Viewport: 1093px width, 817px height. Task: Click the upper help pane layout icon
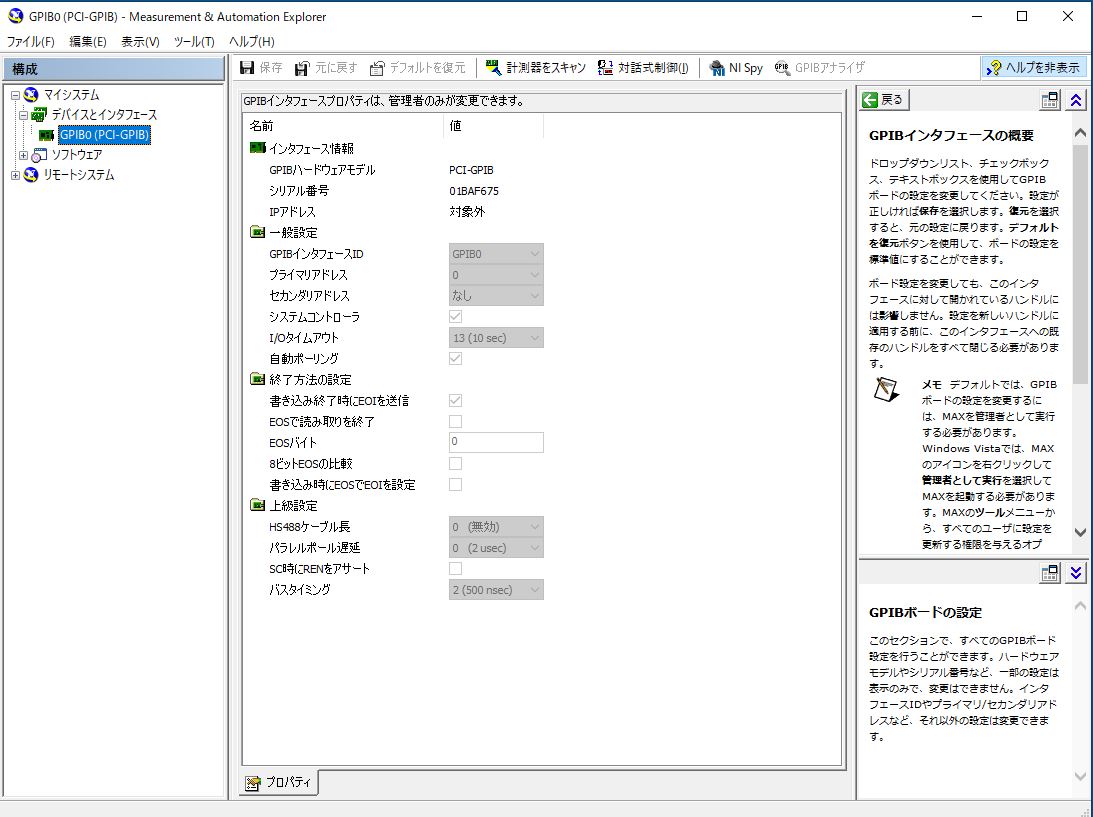pos(1049,100)
